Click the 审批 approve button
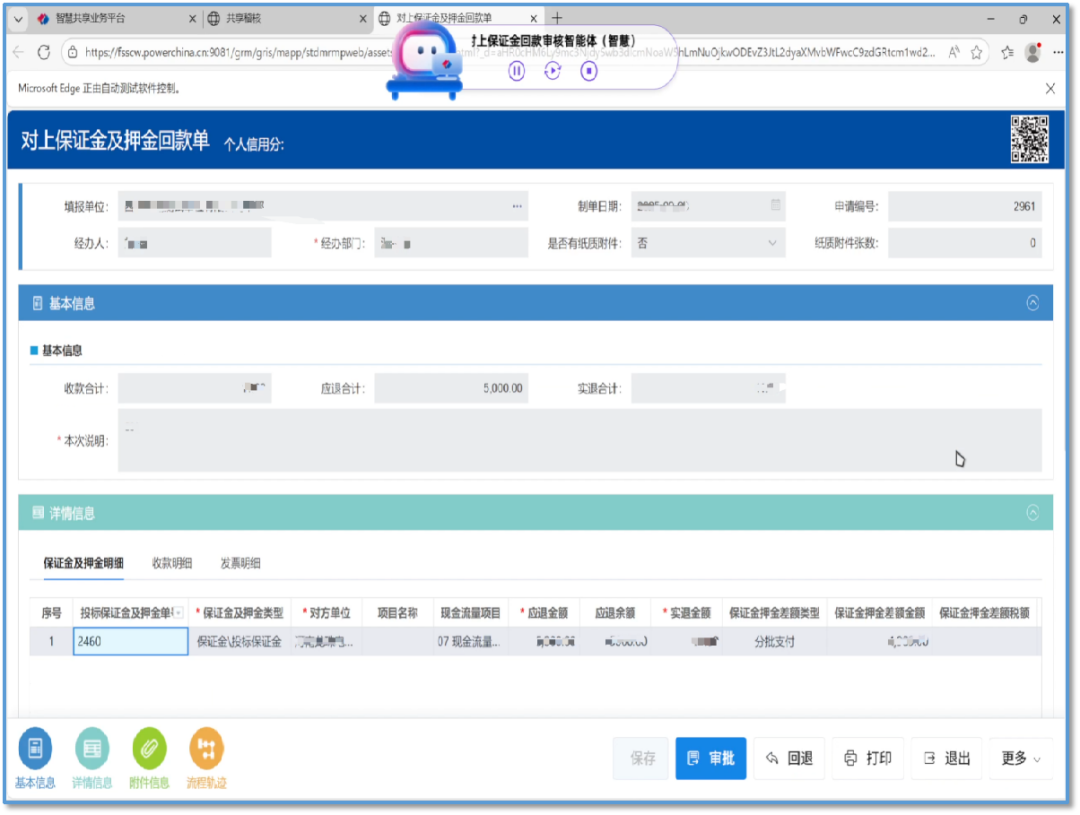The width and height of the screenshot is (1080, 815). coord(711,759)
